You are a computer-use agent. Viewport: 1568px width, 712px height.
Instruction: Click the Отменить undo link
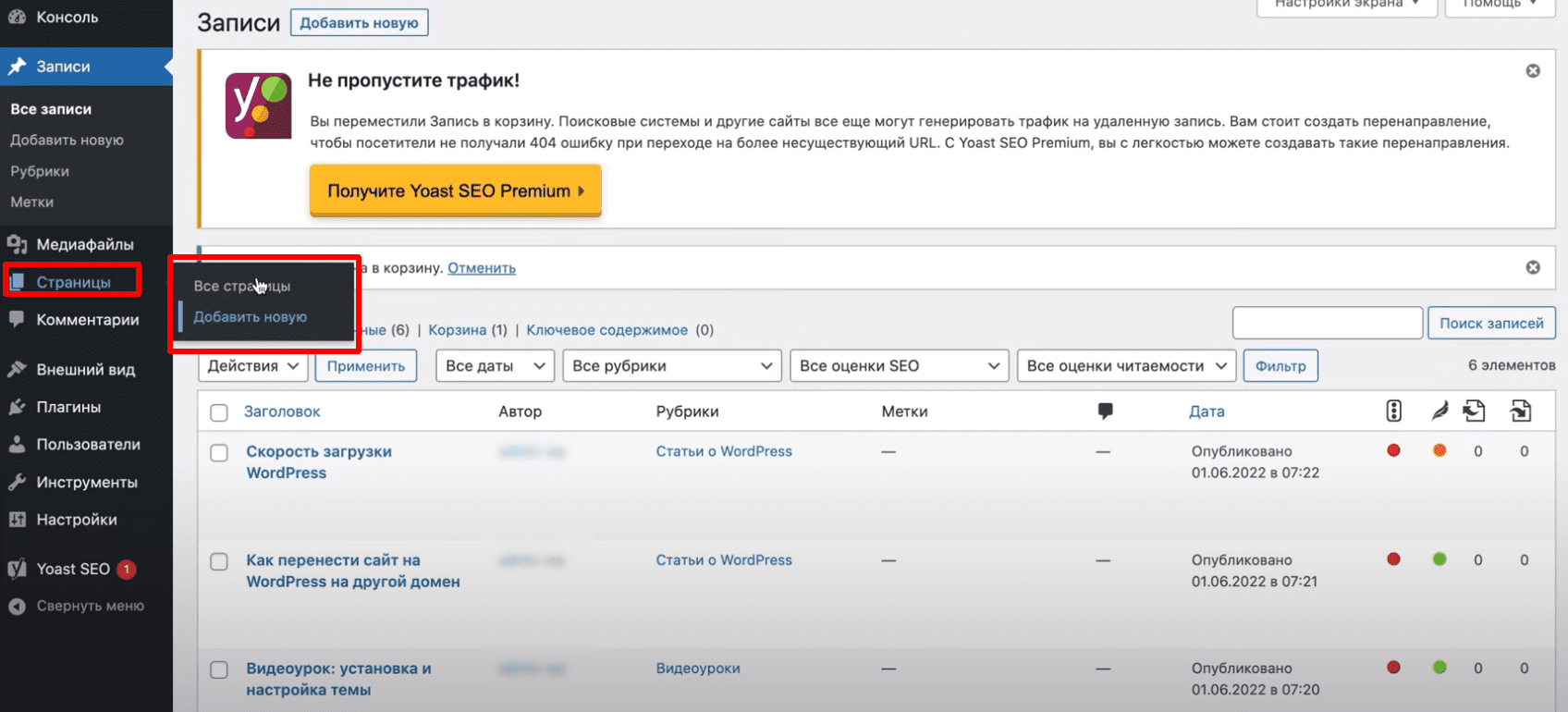click(x=481, y=268)
